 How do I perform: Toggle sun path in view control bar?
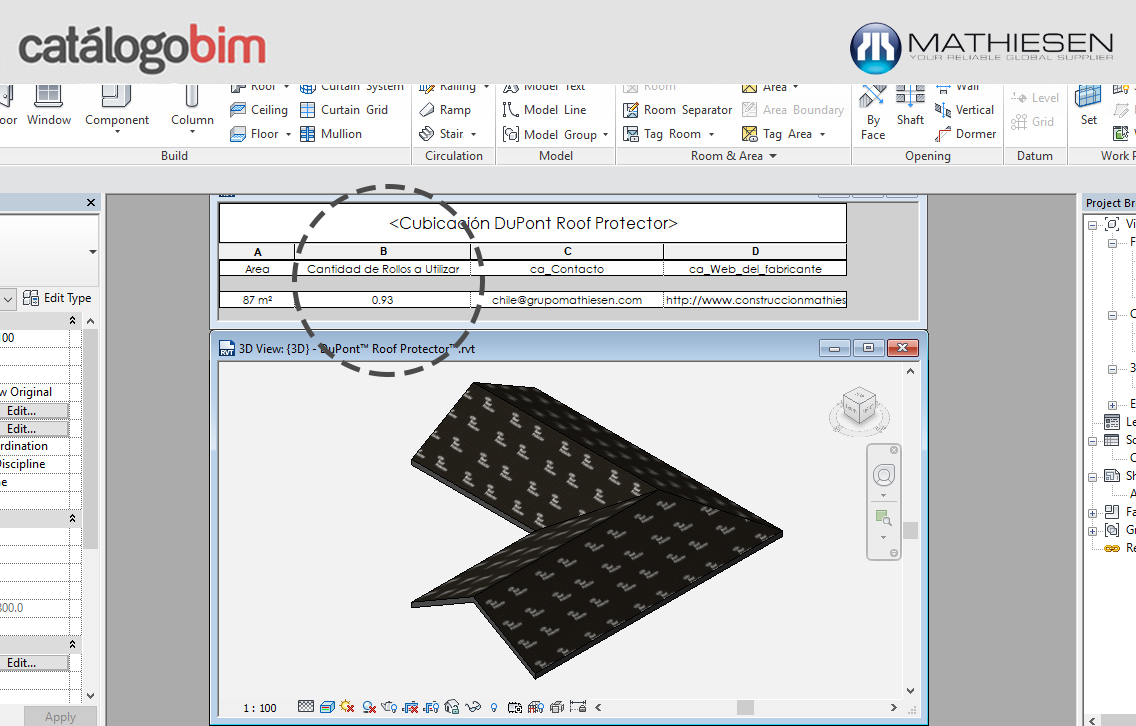click(x=347, y=708)
